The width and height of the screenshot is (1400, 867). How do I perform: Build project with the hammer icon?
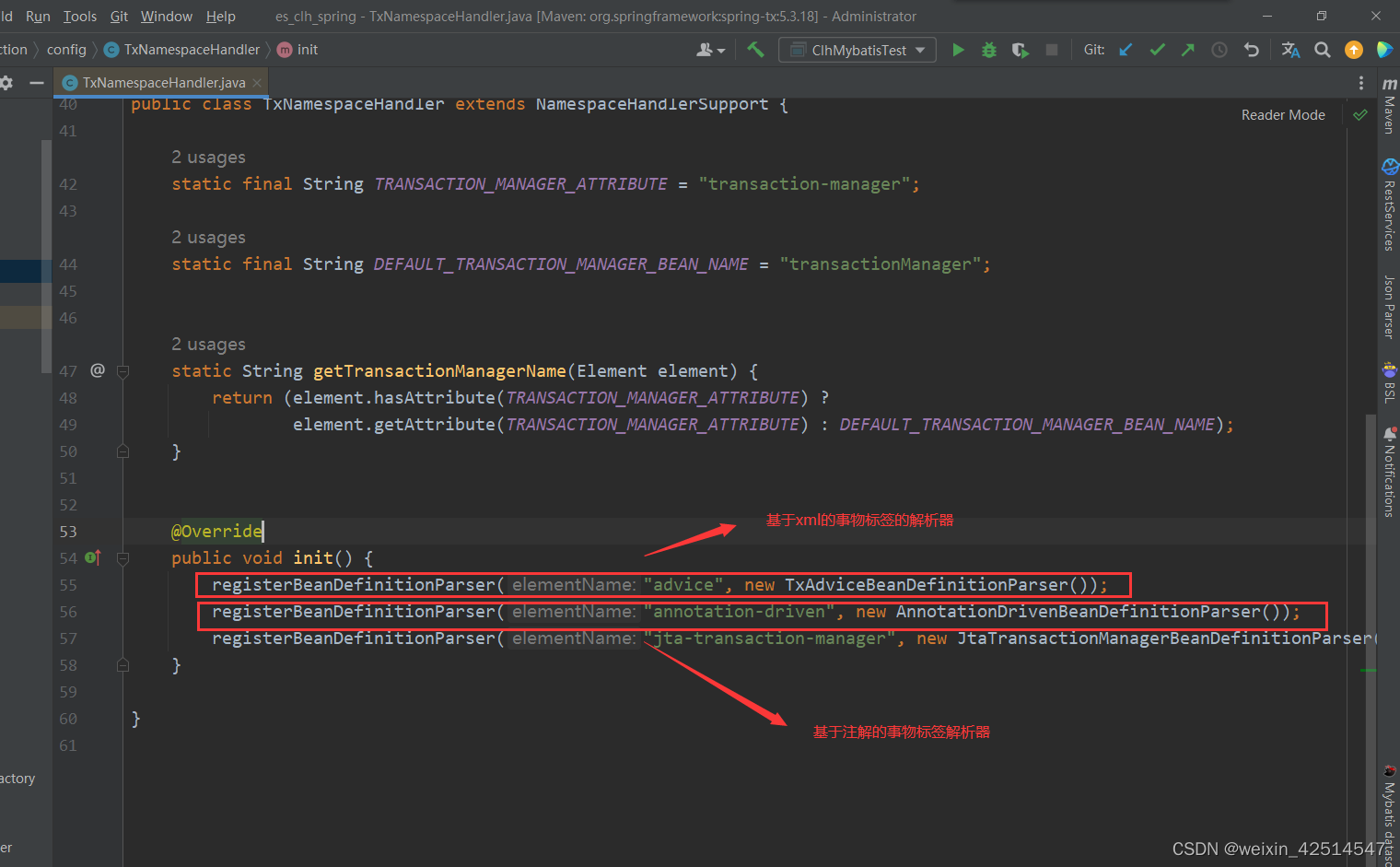click(x=755, y=50)
